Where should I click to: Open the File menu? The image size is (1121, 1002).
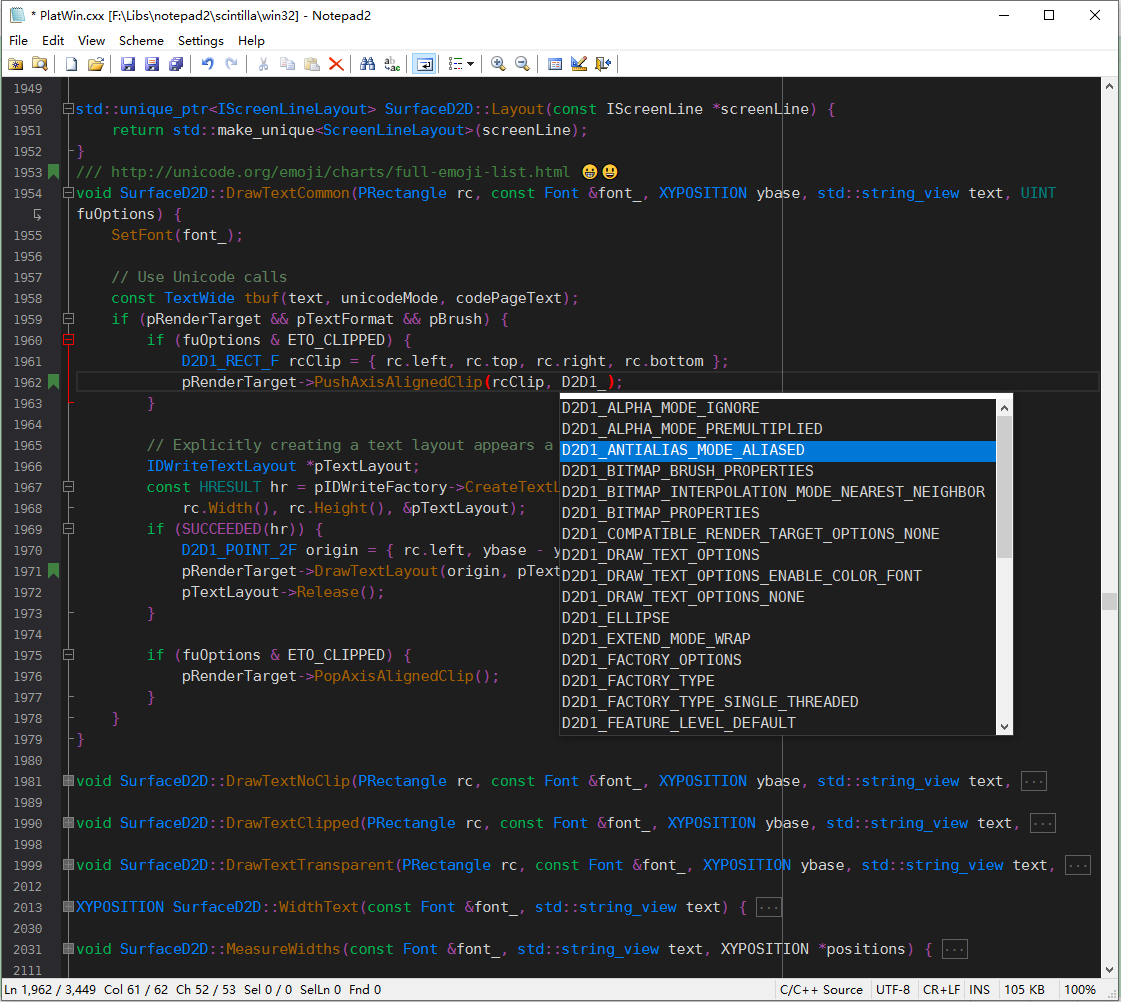(19, 41)
